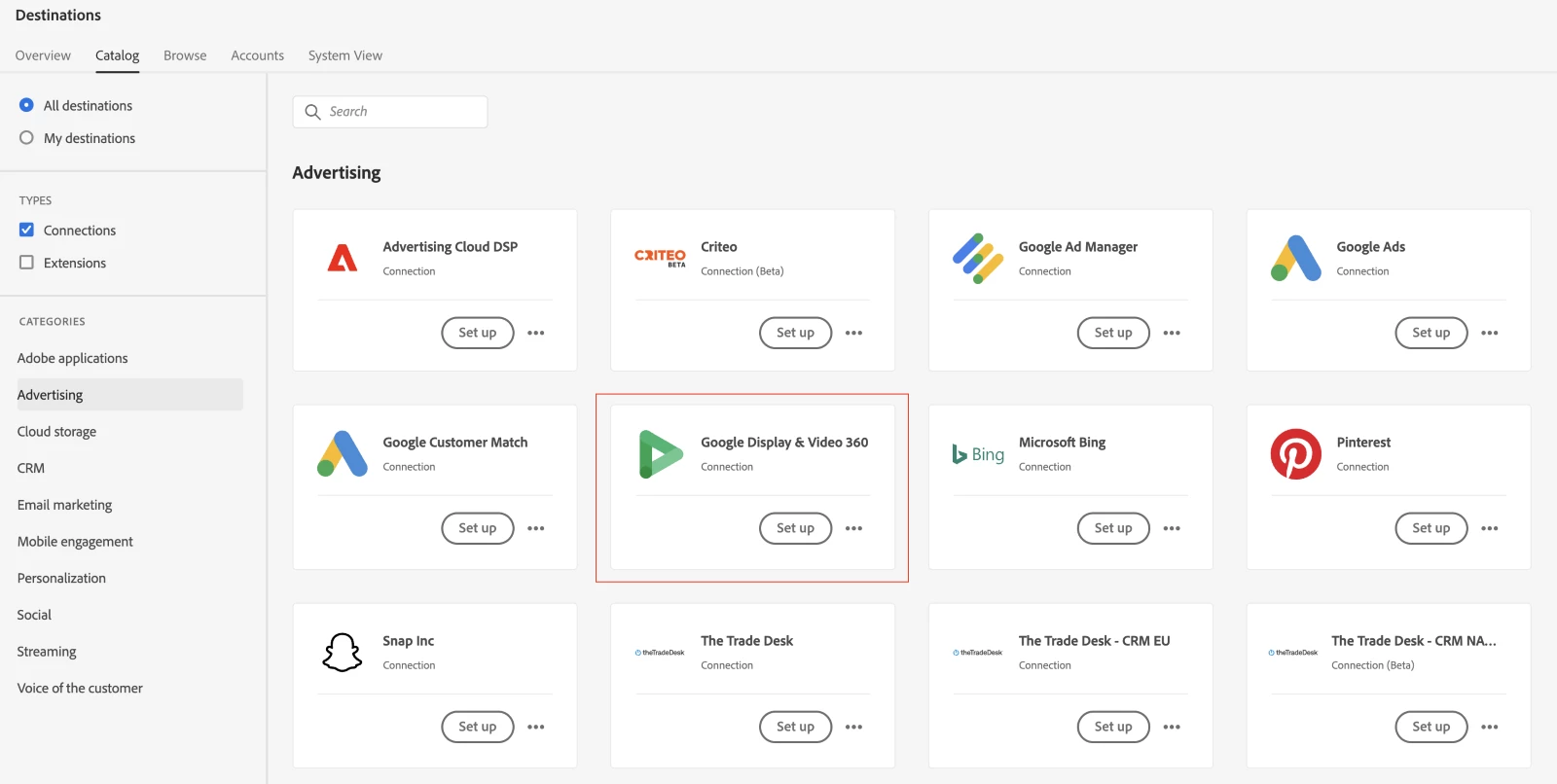Select the Streaming category
The width and height of the screenshot is (1557, 784).
click(x=47, y=652)
